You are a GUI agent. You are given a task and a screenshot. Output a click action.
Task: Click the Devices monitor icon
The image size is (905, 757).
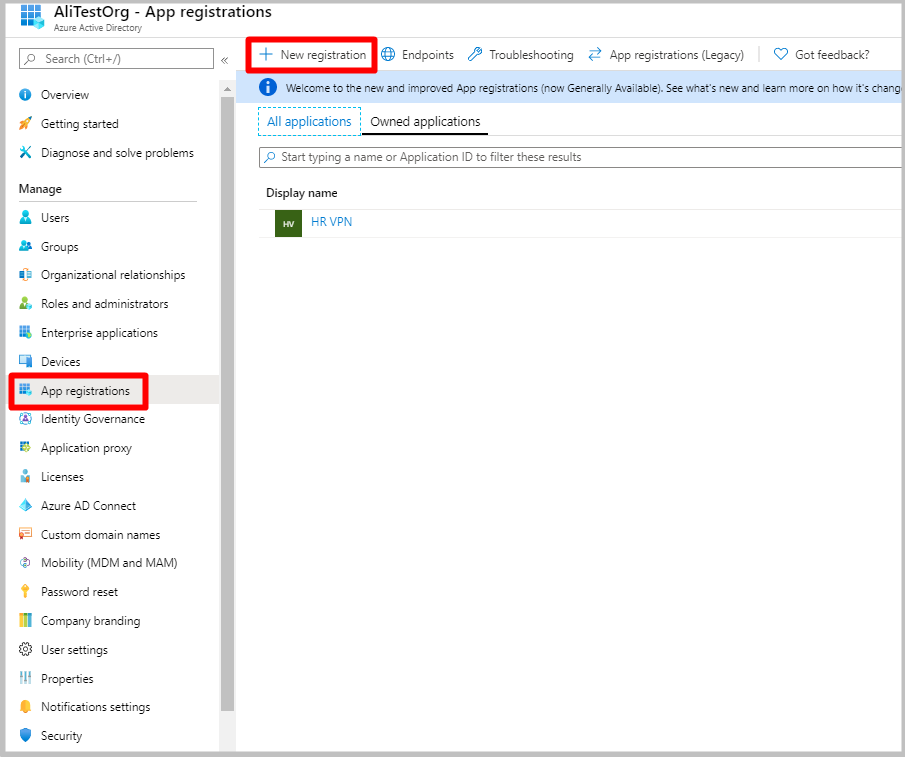(x=25, y=361)
